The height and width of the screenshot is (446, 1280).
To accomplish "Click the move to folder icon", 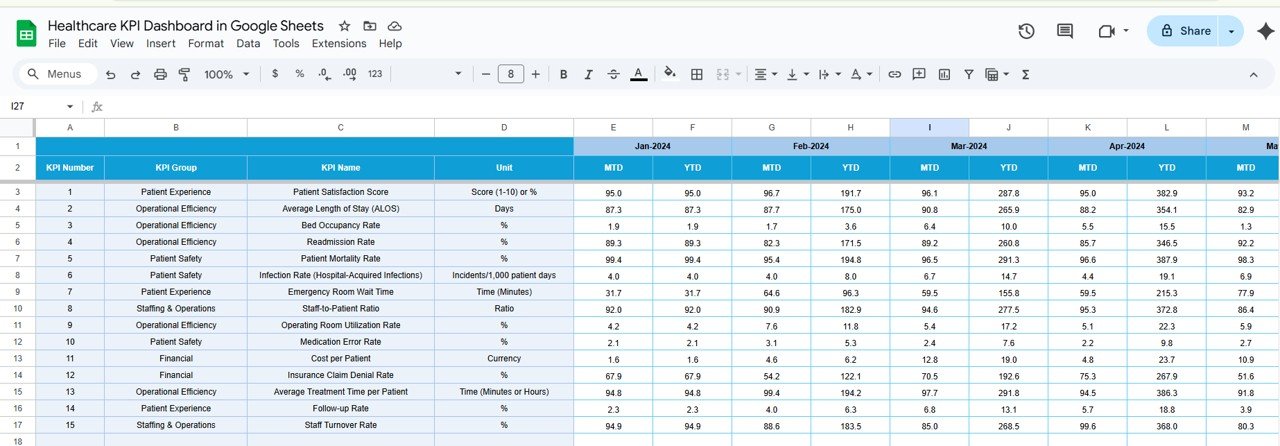I will pos(370,25).
